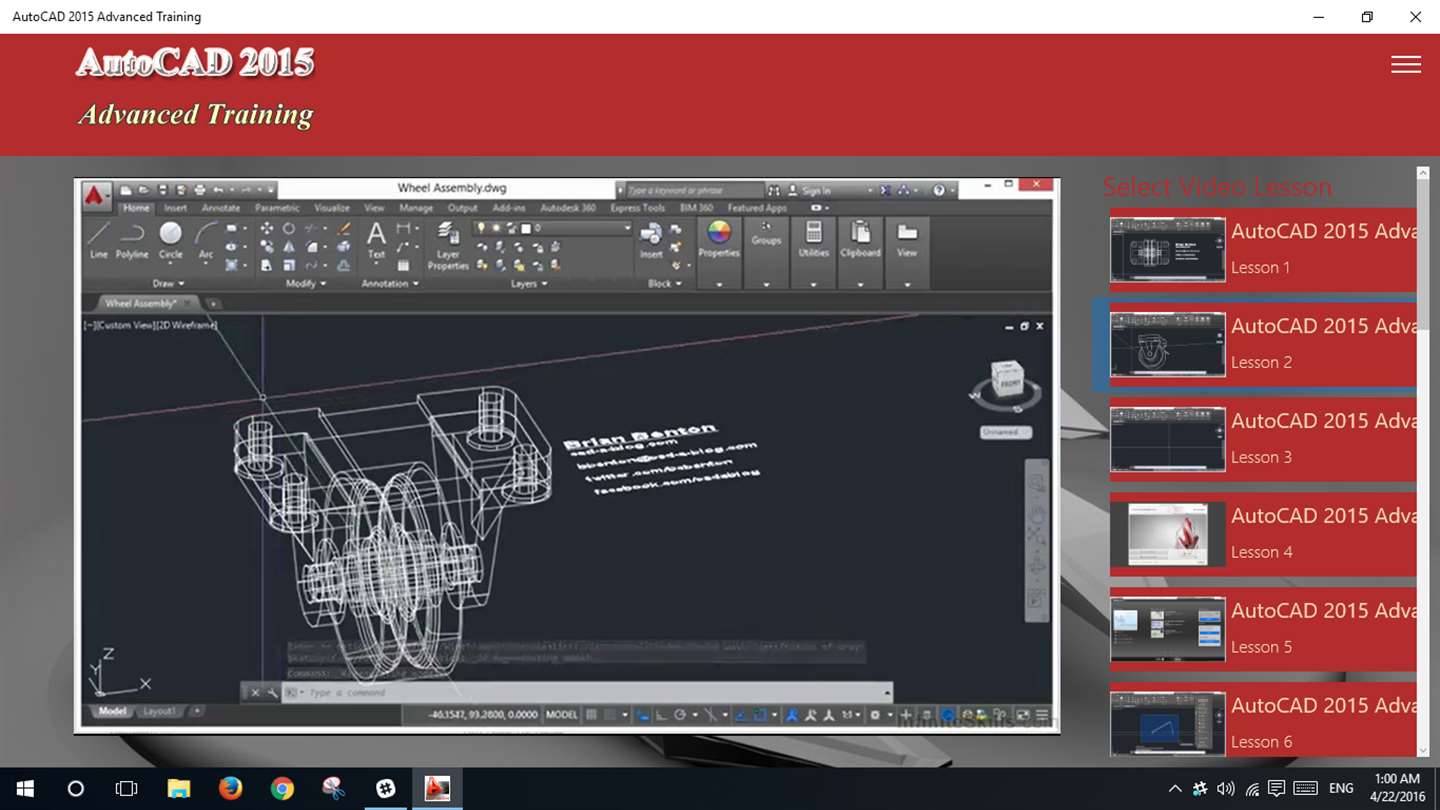Viewport: 1440px width, 810px height.
Task: Open Layer Properties manager
Action: click(x=448, y=246)
